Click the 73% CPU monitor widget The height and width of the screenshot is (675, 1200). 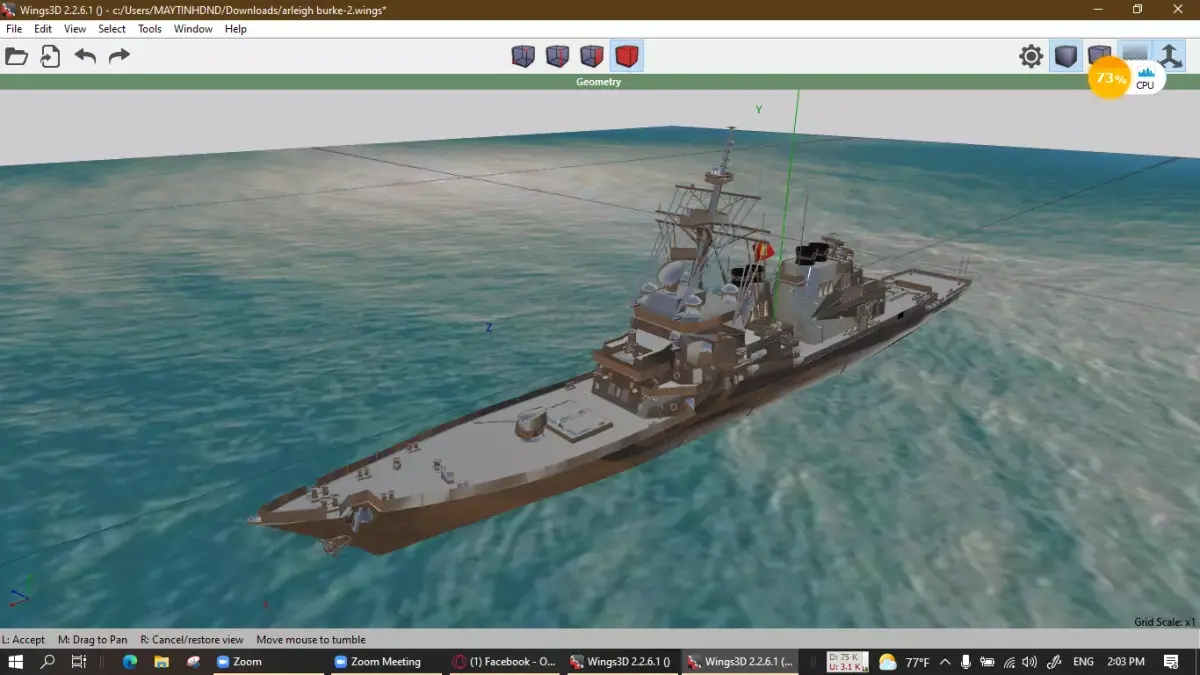pos(1127,78)
